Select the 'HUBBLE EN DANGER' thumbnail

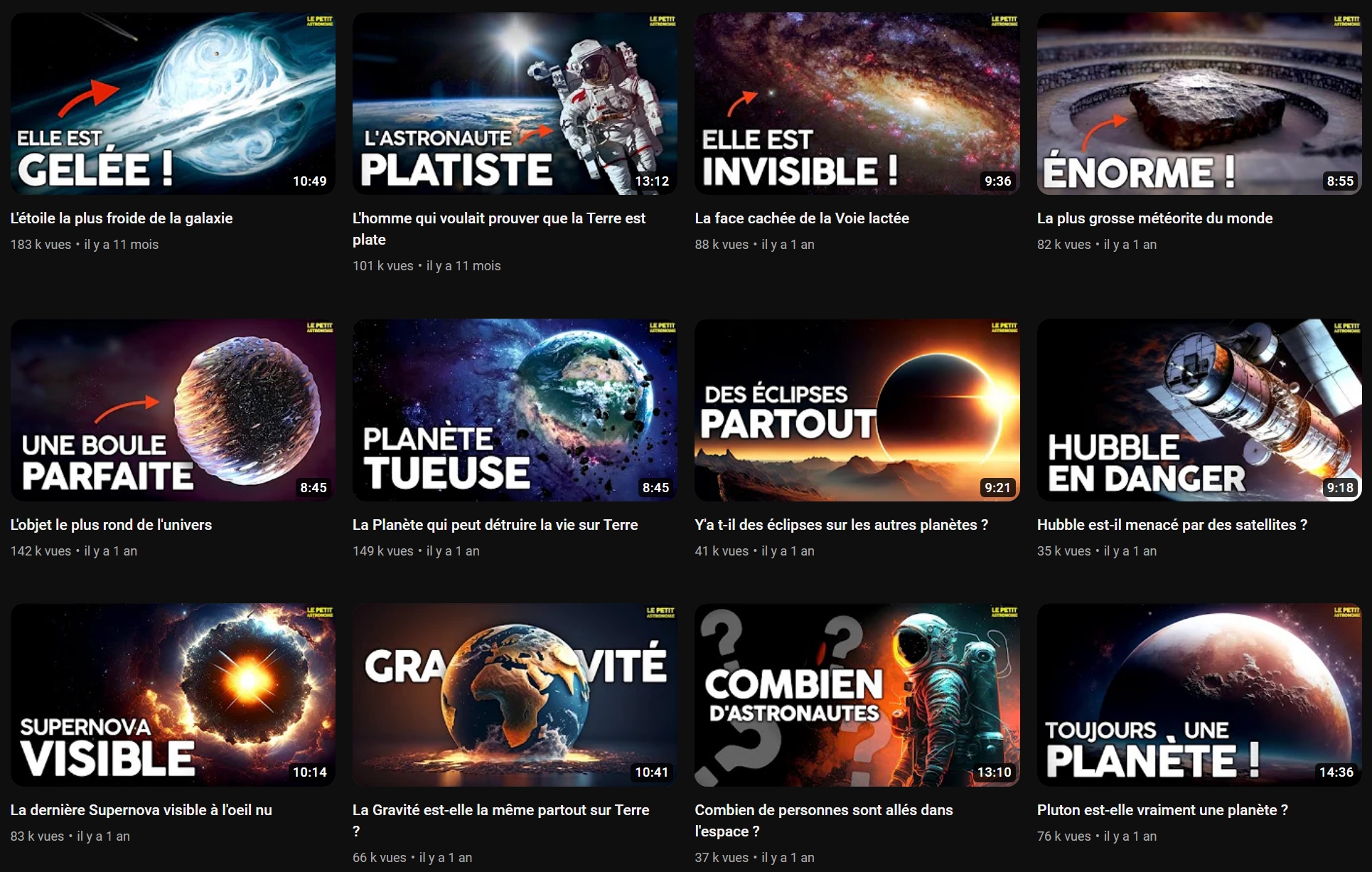[x=1199, y=410]
